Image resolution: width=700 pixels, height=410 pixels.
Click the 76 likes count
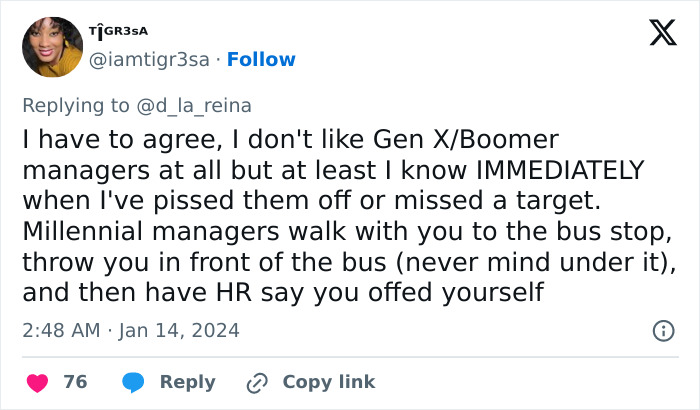pos(75,382)
